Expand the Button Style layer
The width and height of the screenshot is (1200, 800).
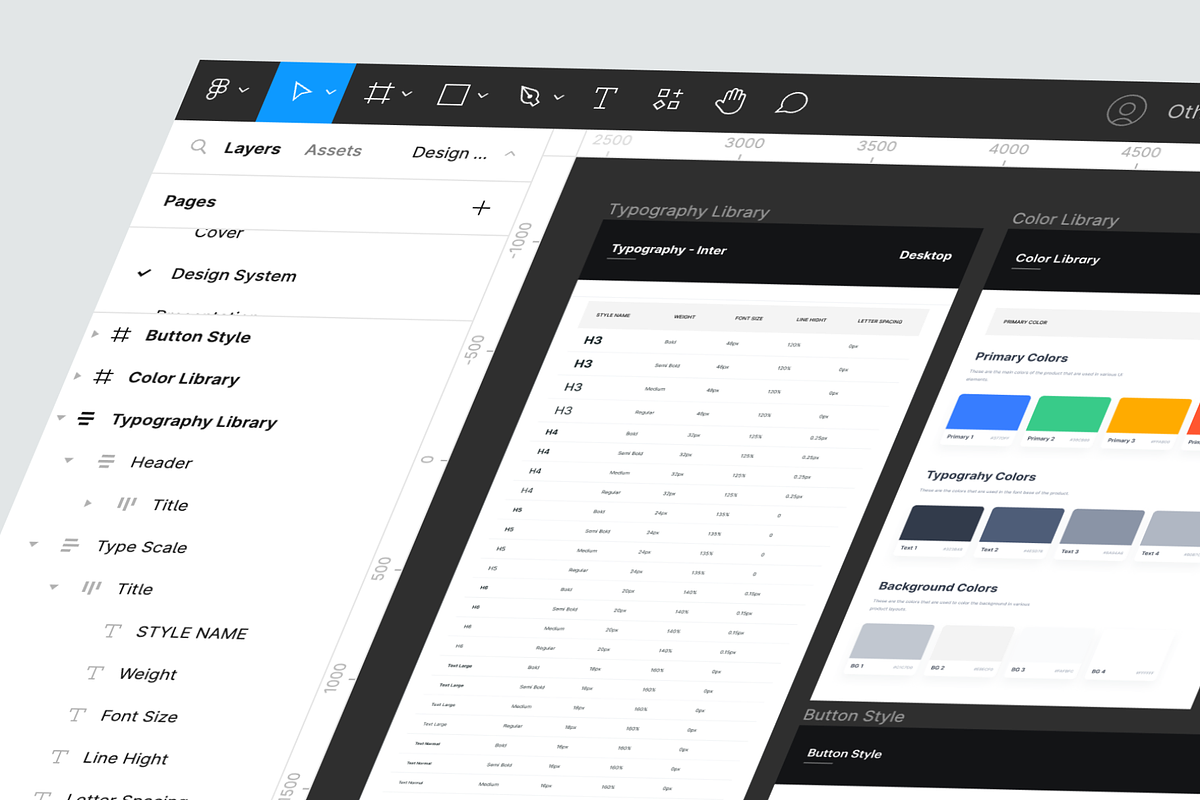click(95, 334)
